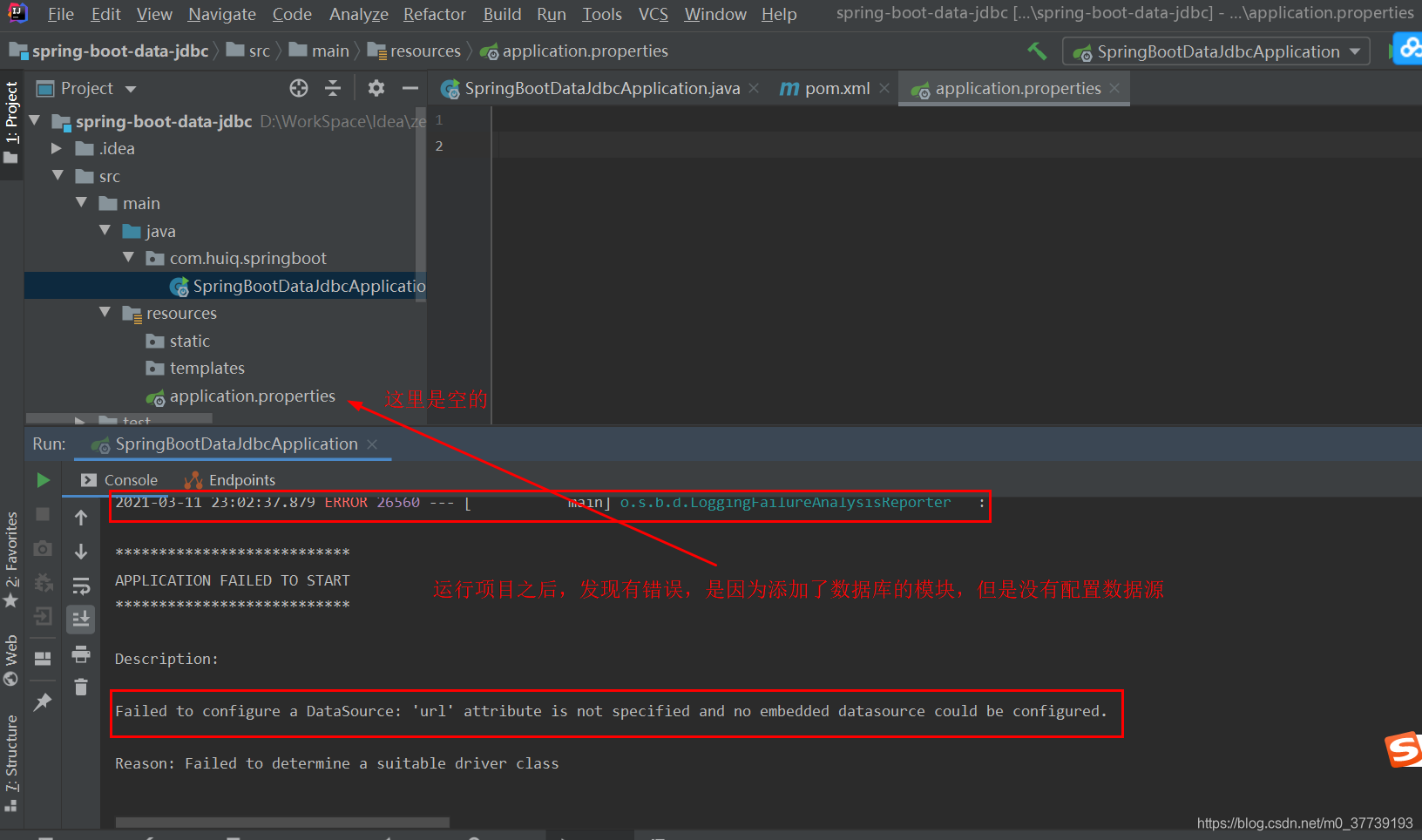Select application.properties in project tree
Viewport: 1422px width, 840px height.
(x=240, y=396)
